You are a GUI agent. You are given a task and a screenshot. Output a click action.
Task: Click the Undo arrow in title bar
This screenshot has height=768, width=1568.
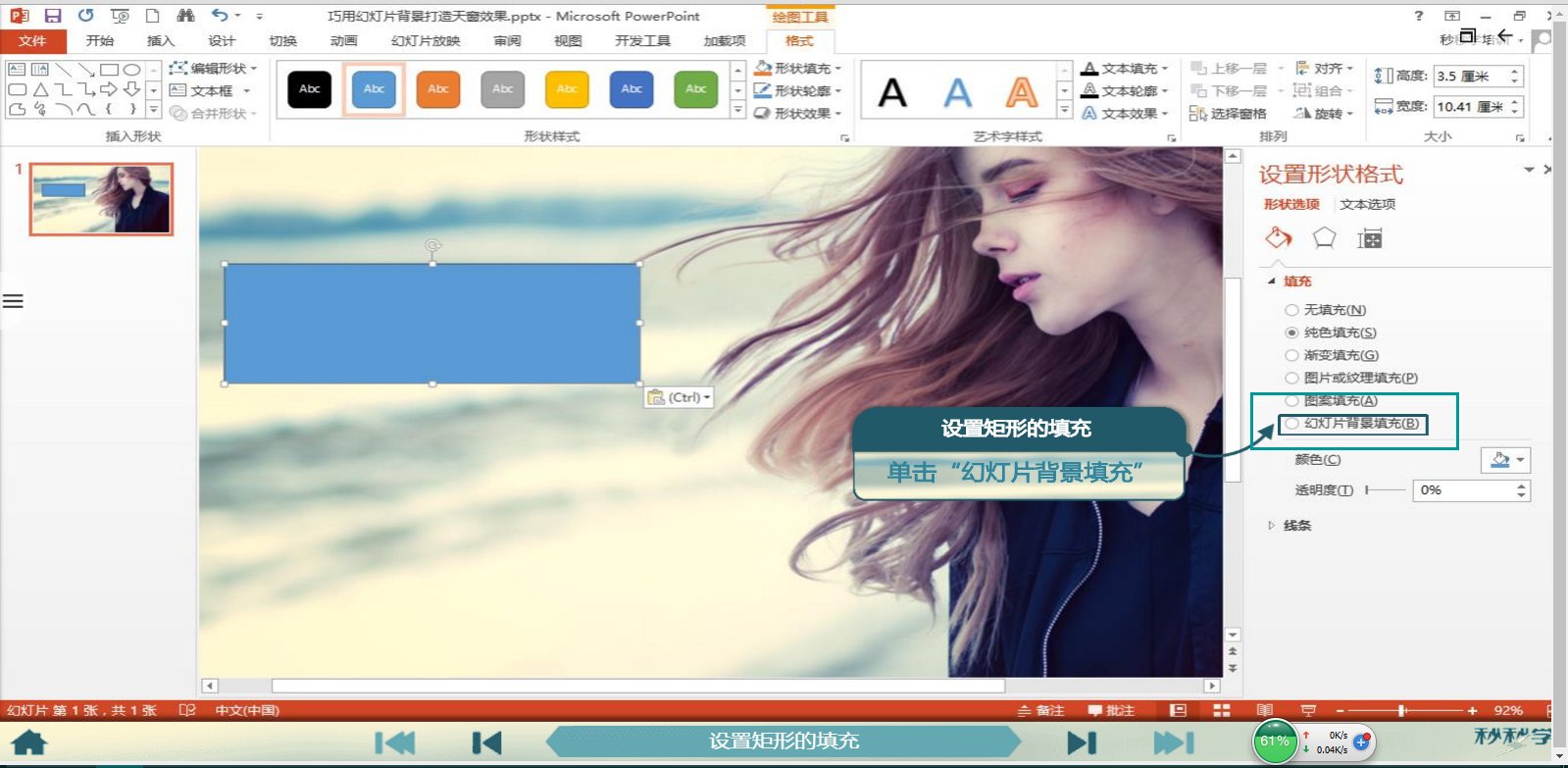(220, 16)
